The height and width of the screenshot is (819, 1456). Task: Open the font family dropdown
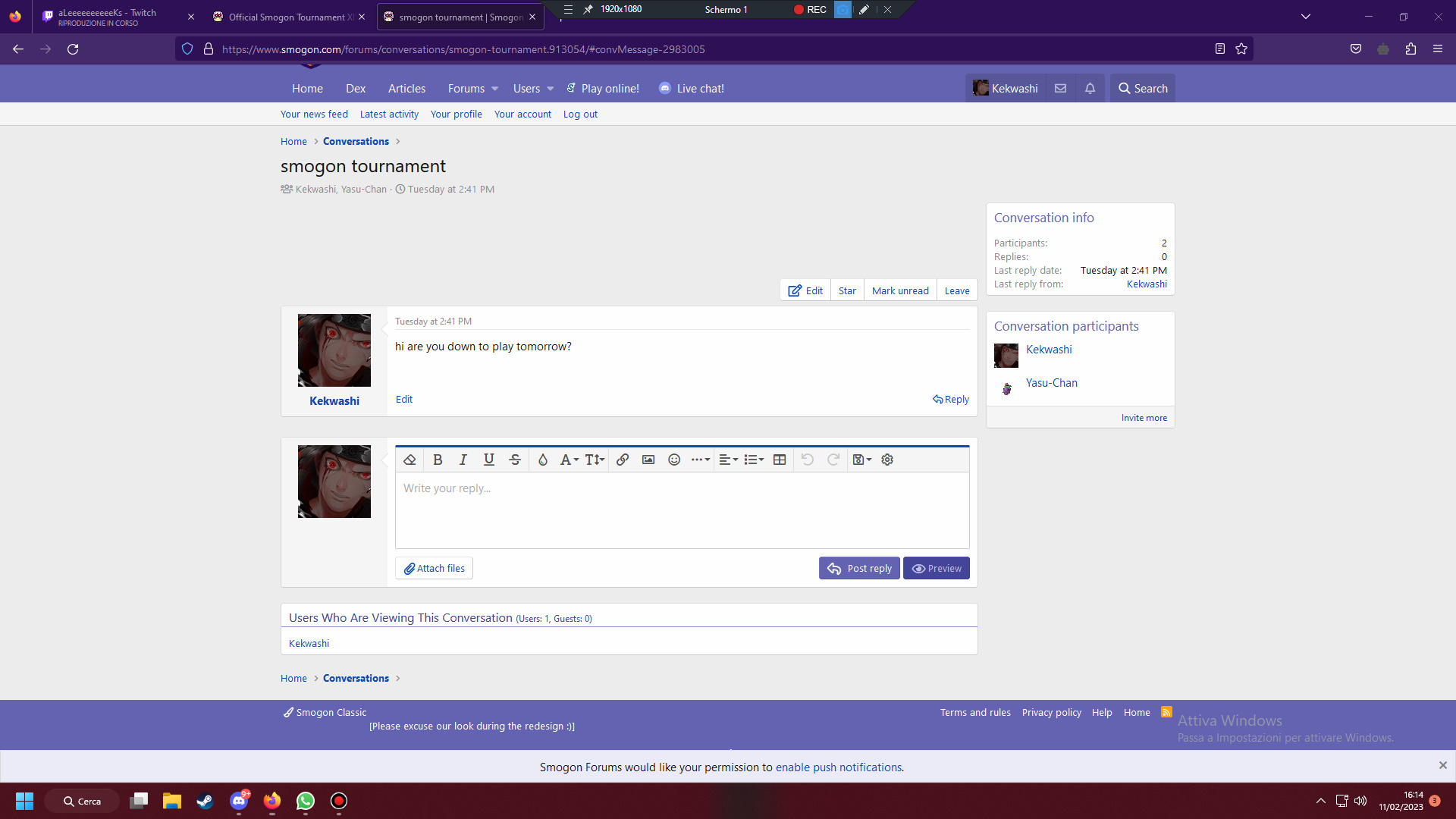569,460
